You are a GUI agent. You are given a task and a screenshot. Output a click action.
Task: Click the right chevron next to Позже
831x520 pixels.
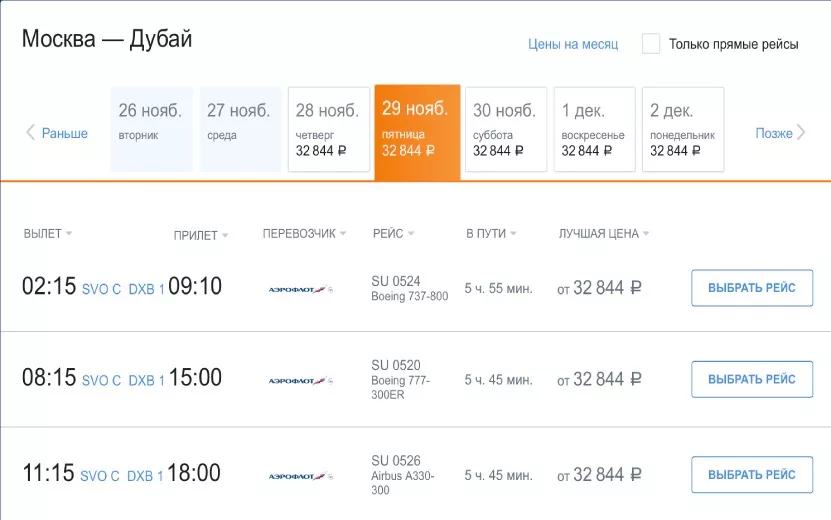[801, 133]
